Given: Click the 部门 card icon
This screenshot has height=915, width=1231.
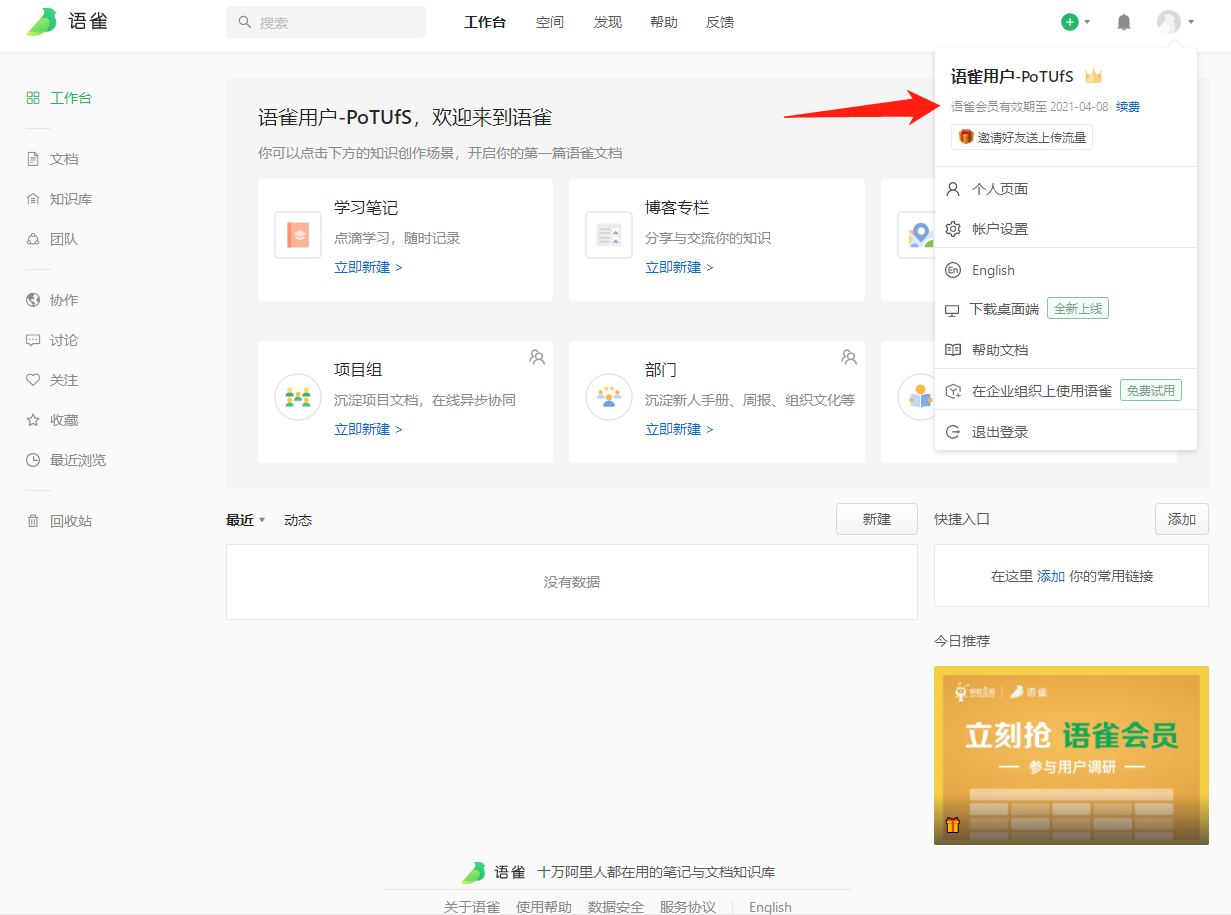Looking at the screenshot, I should pyautogui.click(x=609, y=397).
